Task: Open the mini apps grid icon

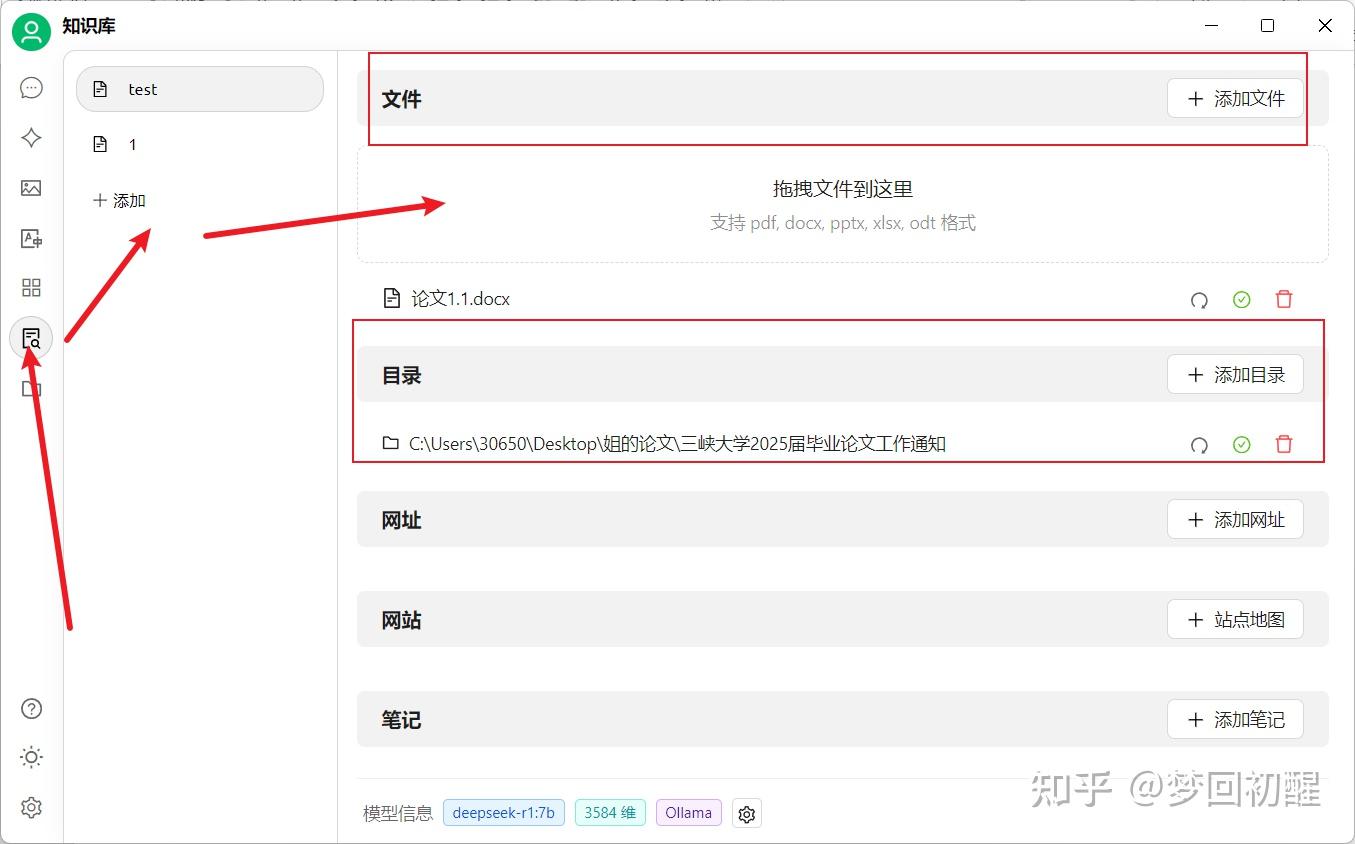Action: (31, 288)
